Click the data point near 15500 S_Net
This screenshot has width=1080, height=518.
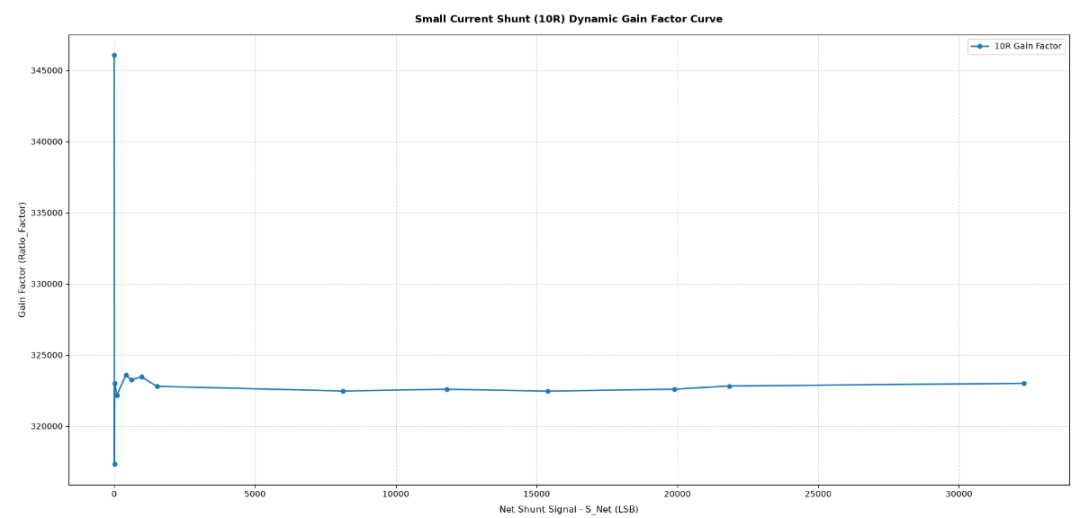(548, 391)
